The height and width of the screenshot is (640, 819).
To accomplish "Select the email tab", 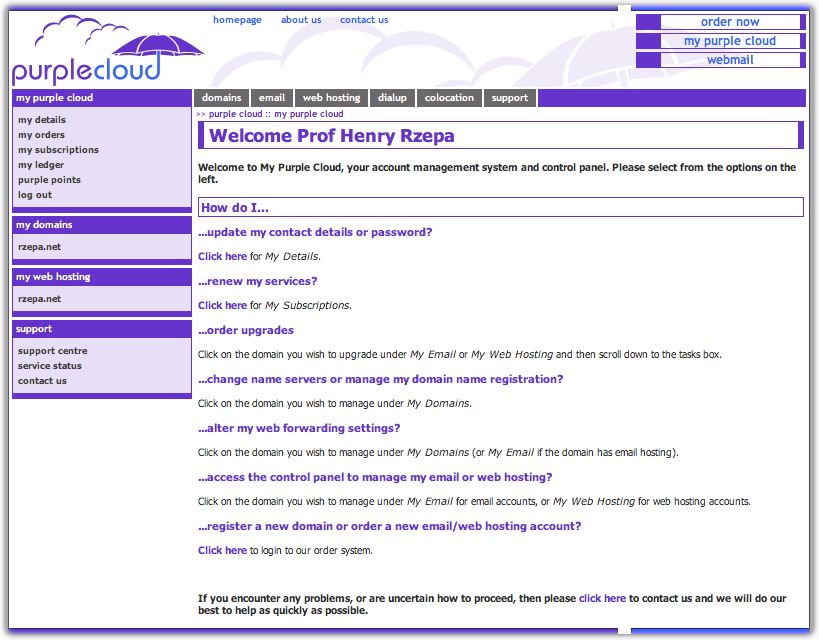I will click(272, 98).
